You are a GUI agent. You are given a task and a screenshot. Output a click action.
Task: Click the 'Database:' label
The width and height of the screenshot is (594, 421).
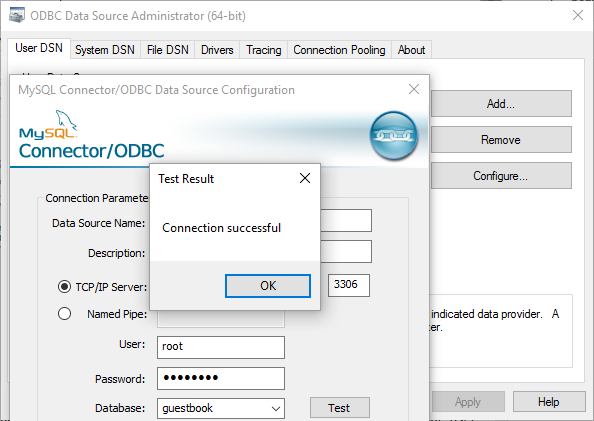click(x=120, y=408)
